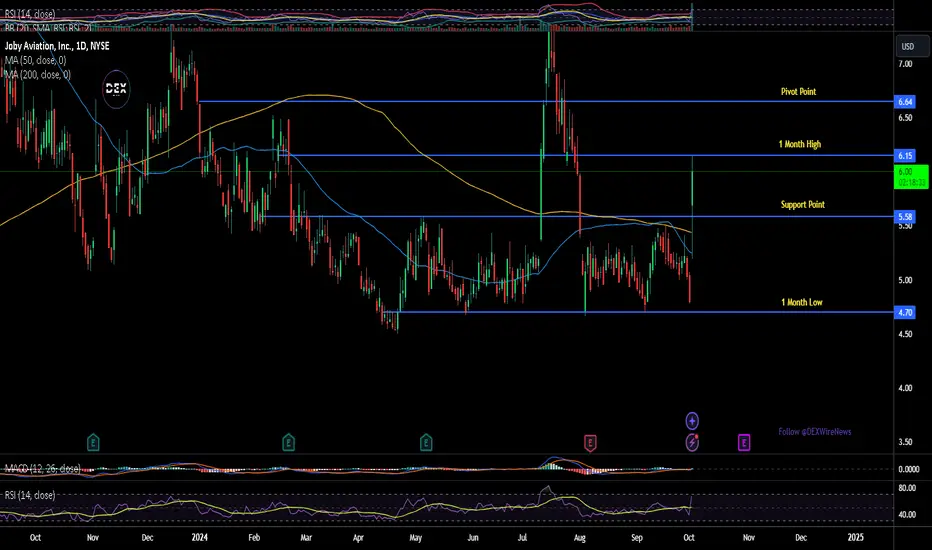Click the 2025 date axis label
The width and height of the screenshot is (932, 550).
tap(855, 538)
